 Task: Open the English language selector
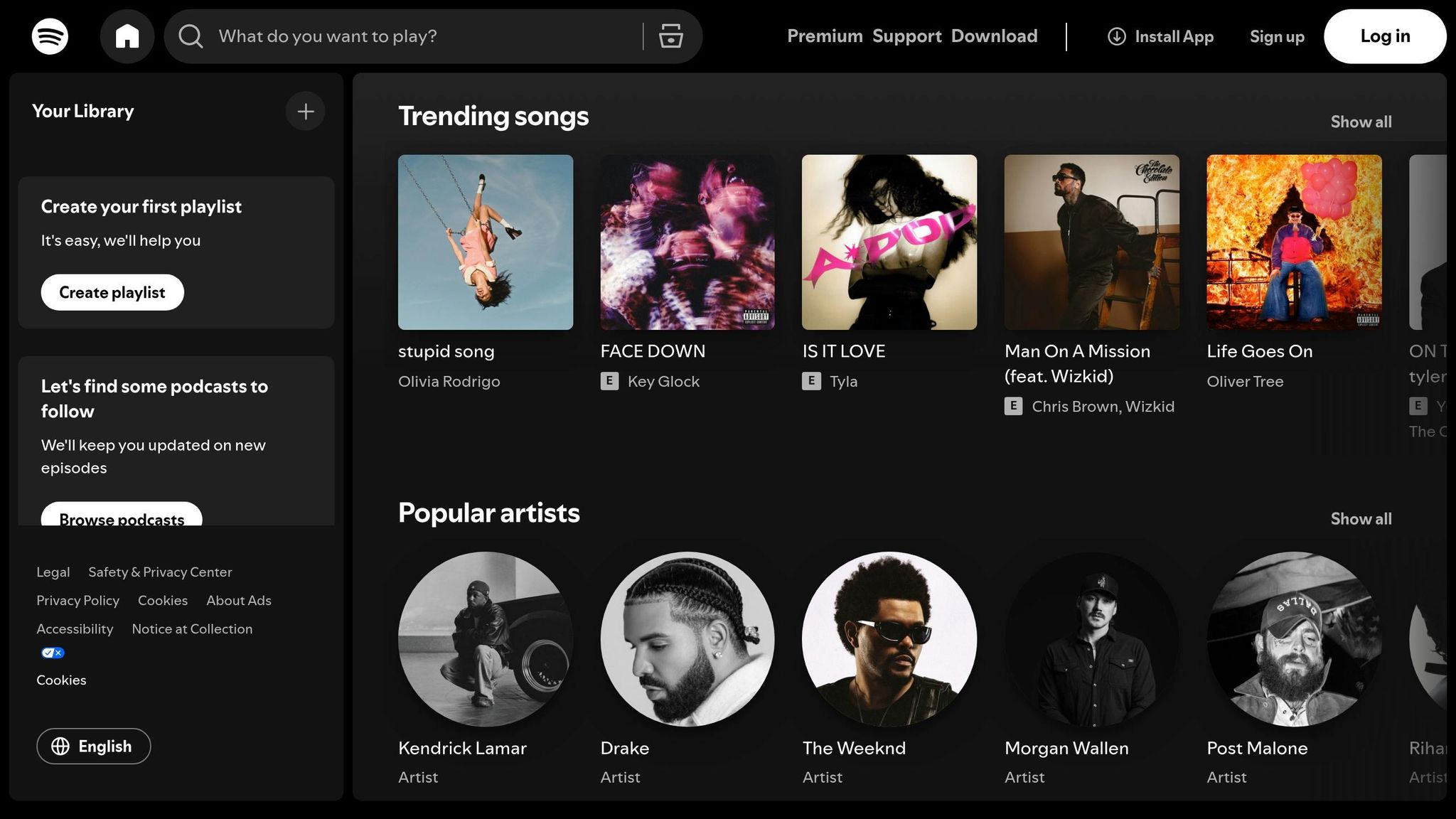tap(94, 746)
